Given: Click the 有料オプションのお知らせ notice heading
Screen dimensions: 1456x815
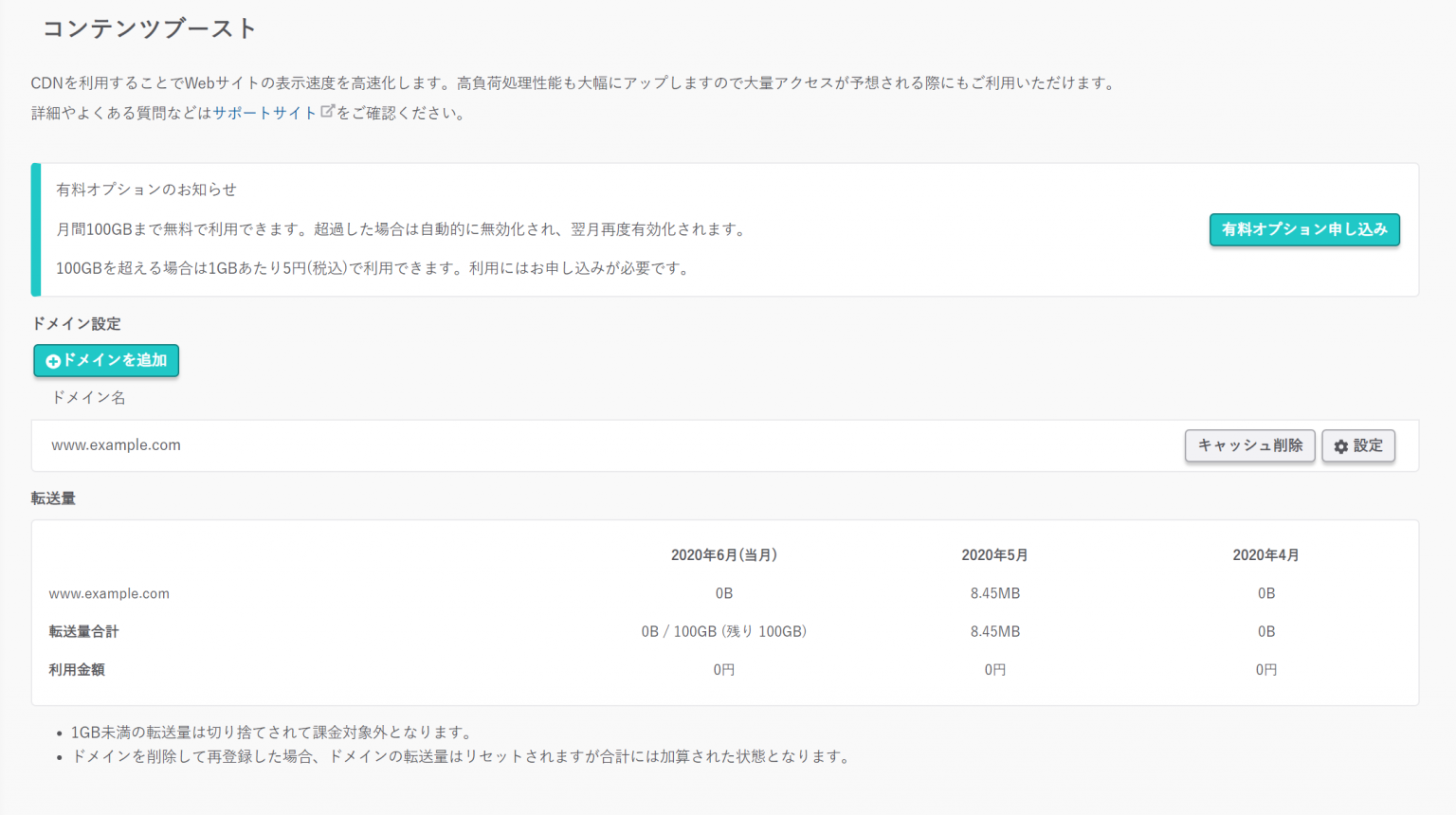Looking at the screenshot, I should coord(146,190).
